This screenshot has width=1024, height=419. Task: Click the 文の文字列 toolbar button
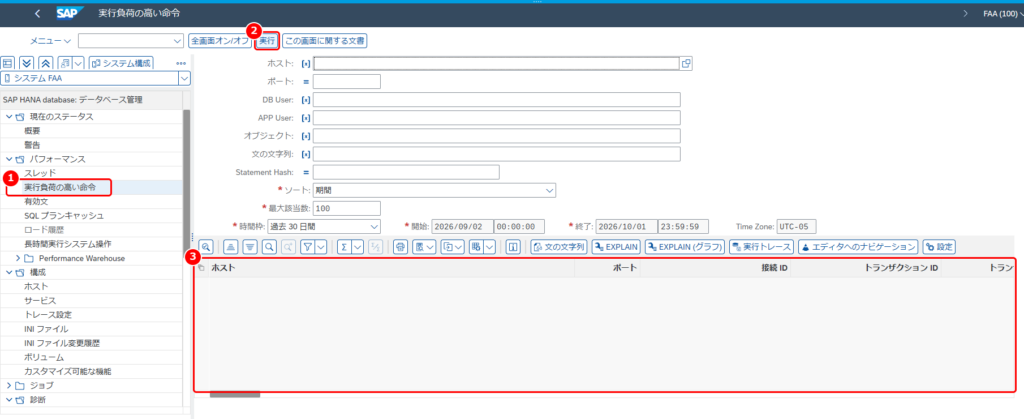(559, 247)
